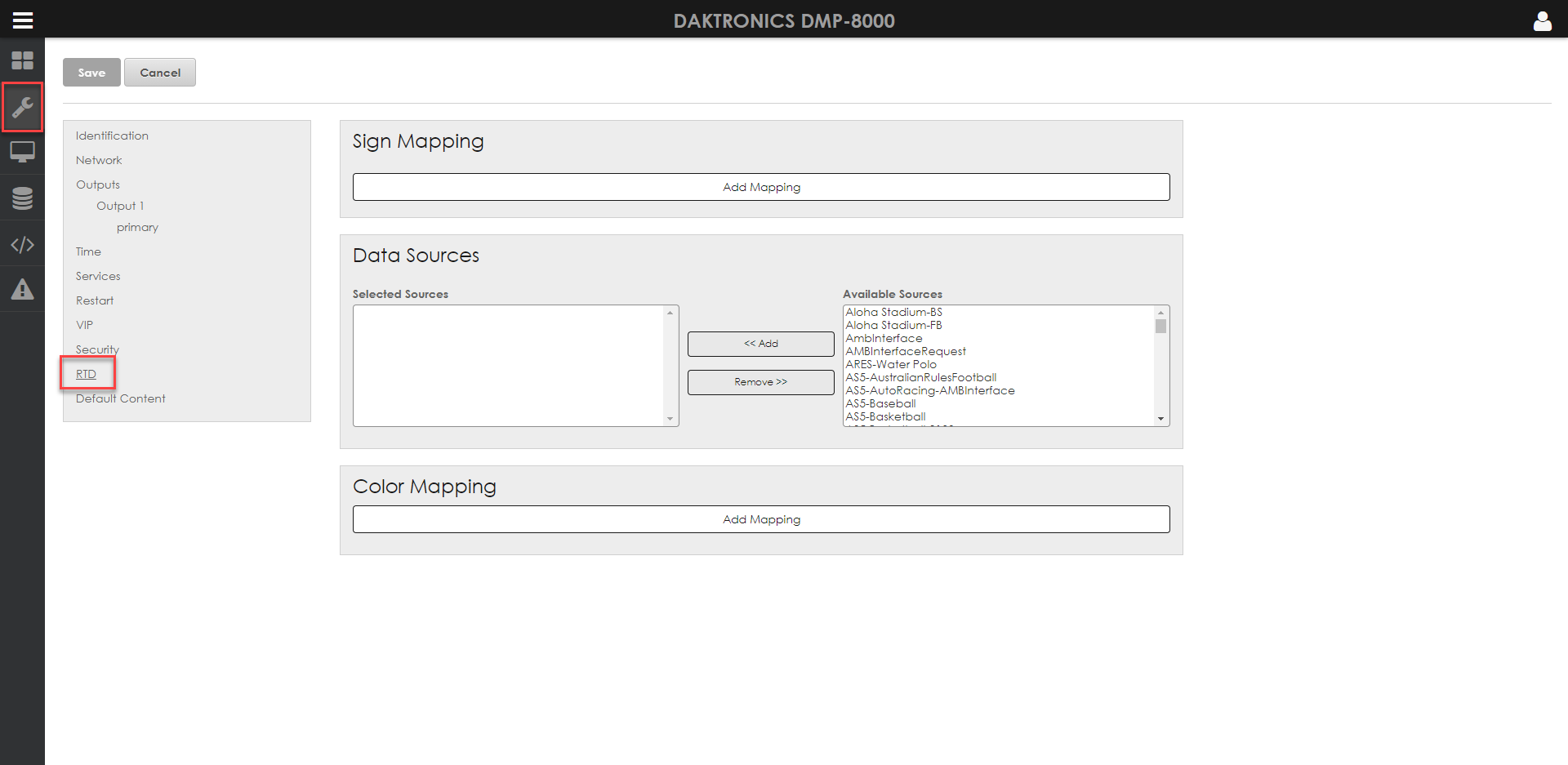The height and width of the screenshot is (765, 1568).
Task: Click Add Mapping under Sign Mapping
Action: 761,187
